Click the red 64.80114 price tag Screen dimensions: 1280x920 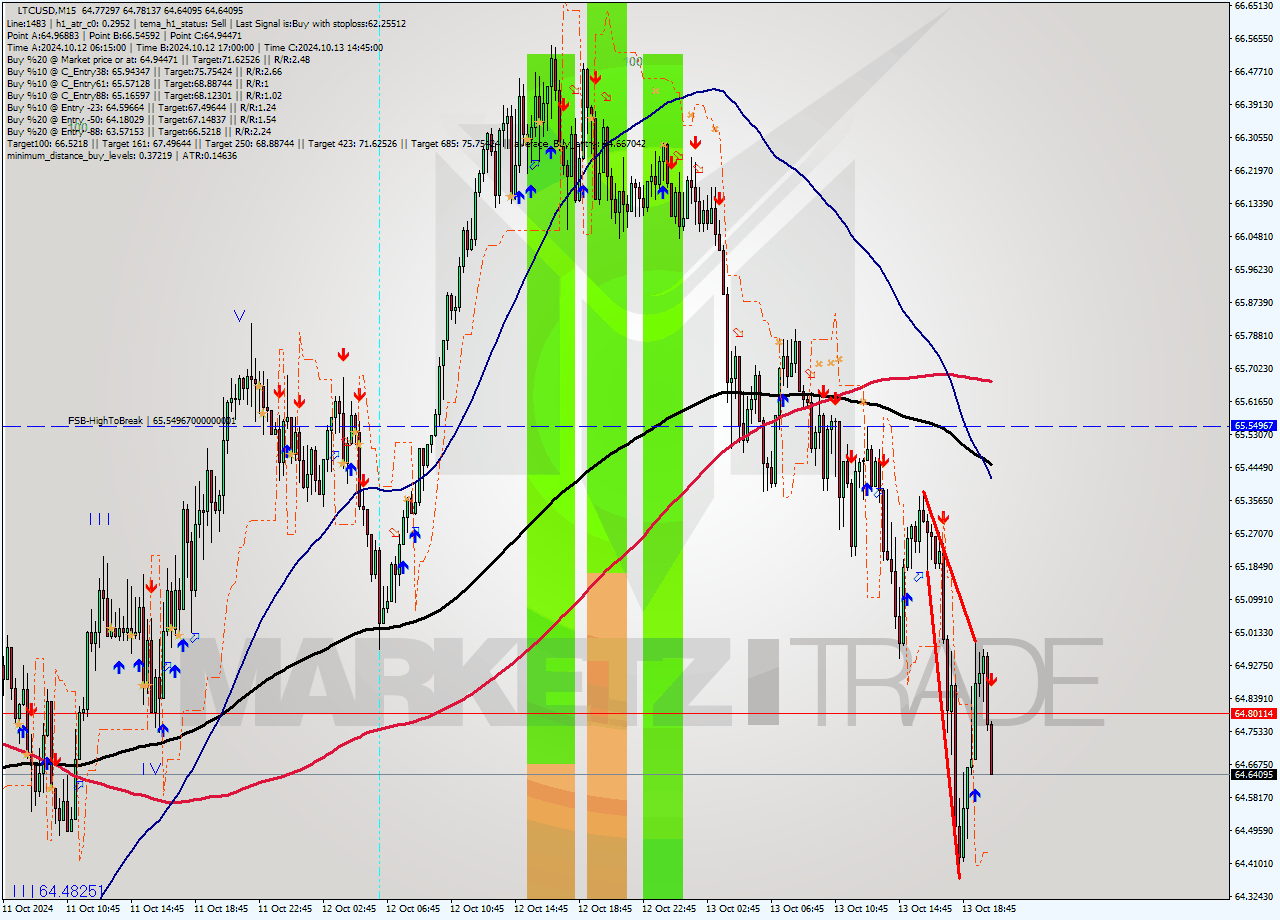(1253, 713)
